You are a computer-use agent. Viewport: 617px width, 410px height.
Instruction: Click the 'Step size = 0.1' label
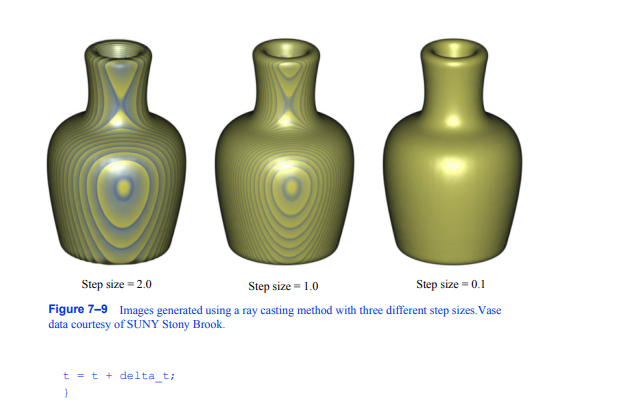(x=451, y=284)
